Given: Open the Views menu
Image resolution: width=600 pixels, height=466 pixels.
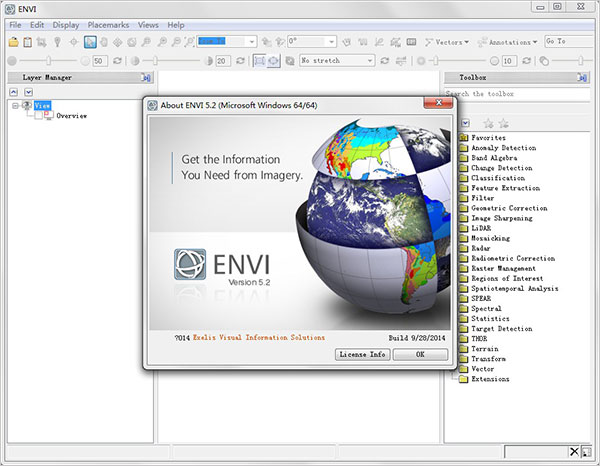Looking at the screenshot, I should (x=148, y=25).
